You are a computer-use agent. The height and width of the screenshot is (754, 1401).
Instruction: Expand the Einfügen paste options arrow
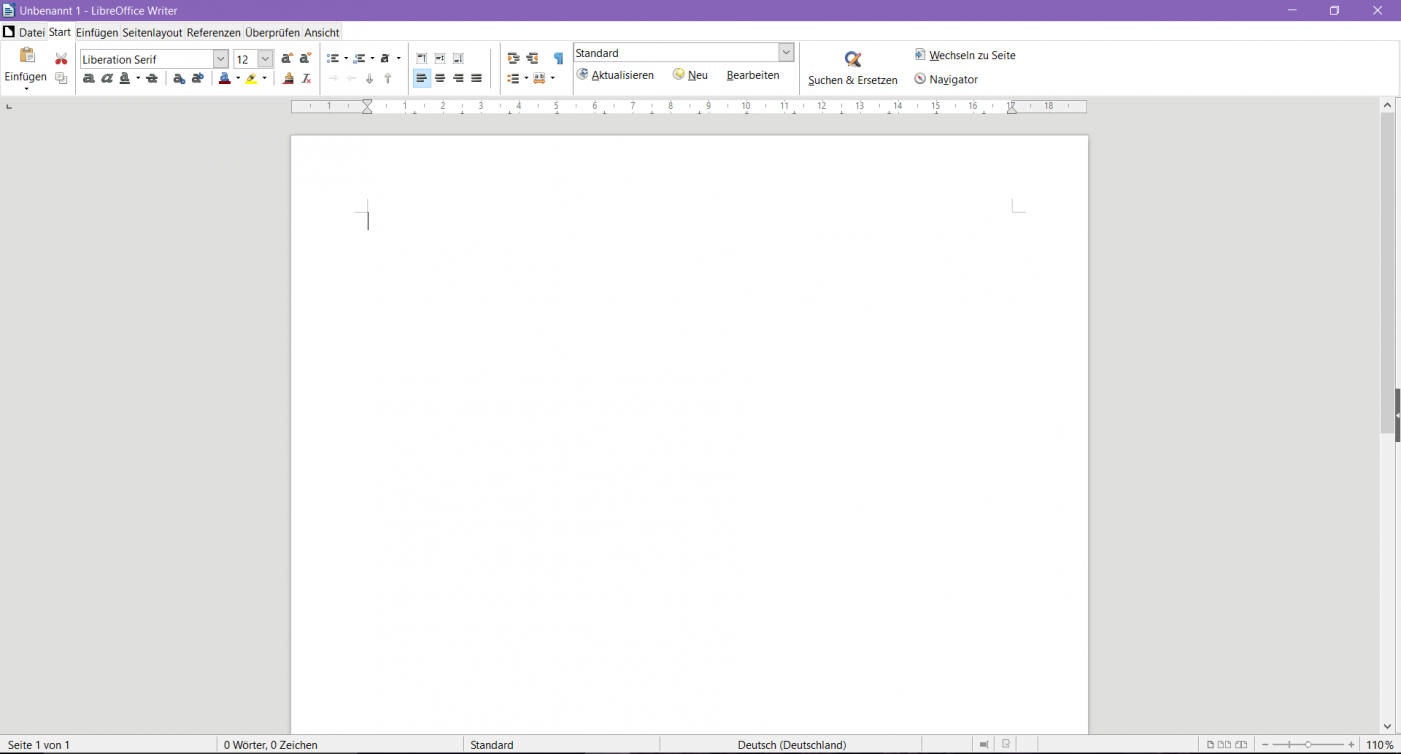click(x=26, y=89)
